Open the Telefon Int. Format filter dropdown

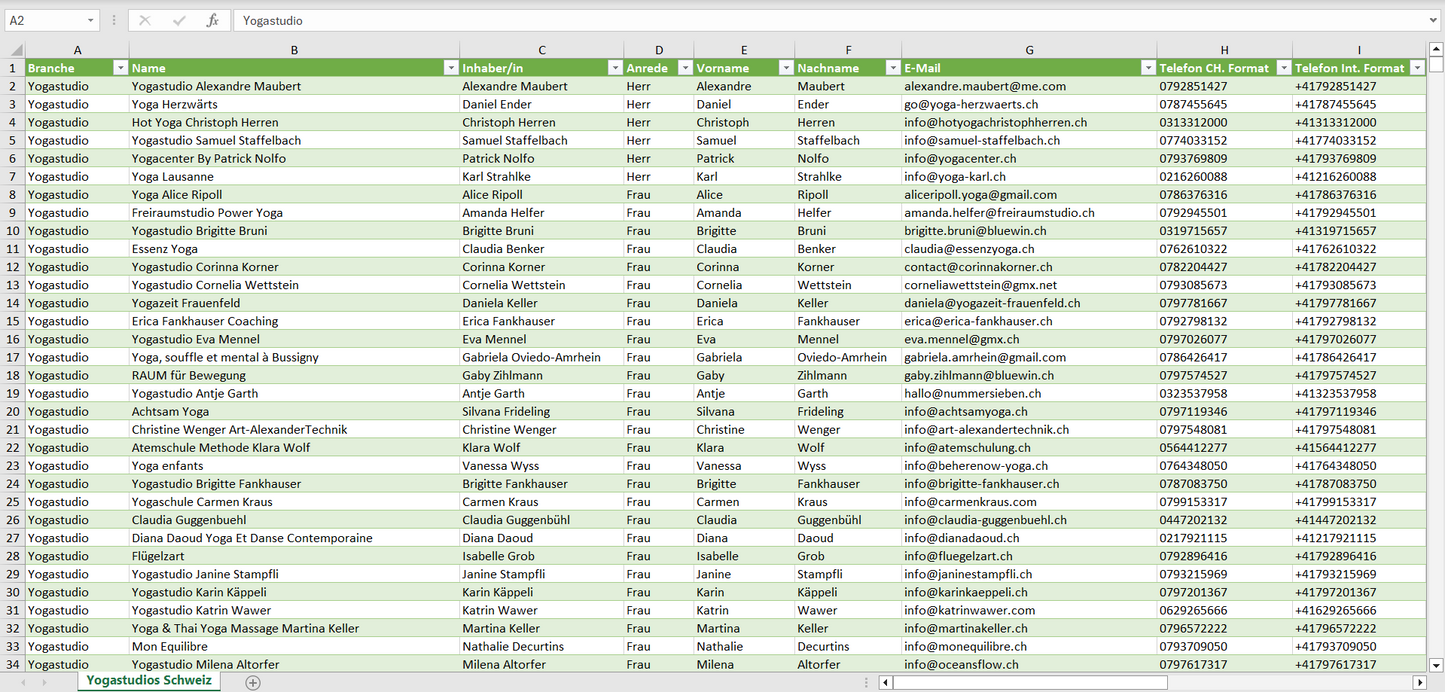point(1417,68)
